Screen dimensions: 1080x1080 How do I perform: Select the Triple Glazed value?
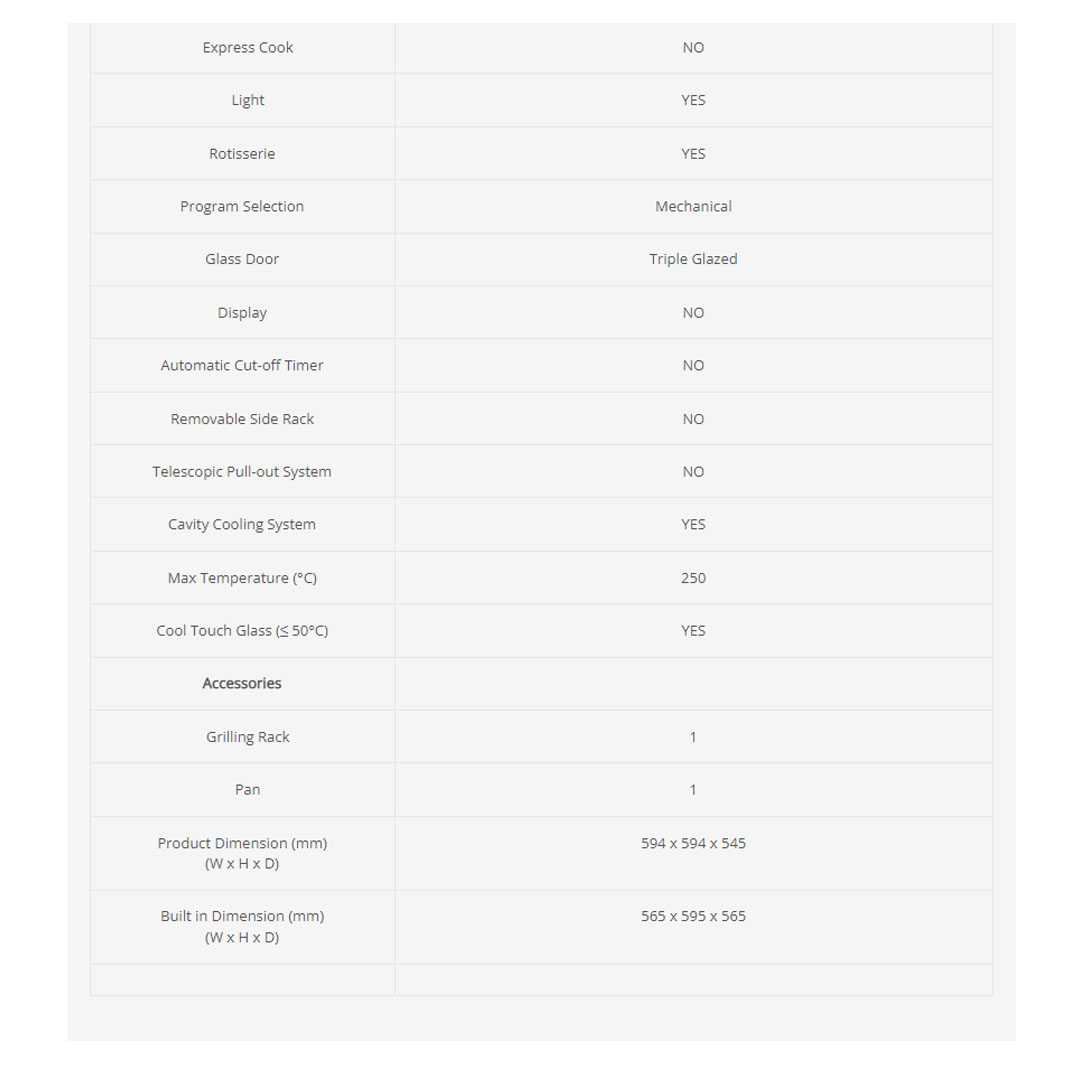click(x=693, y=259)
